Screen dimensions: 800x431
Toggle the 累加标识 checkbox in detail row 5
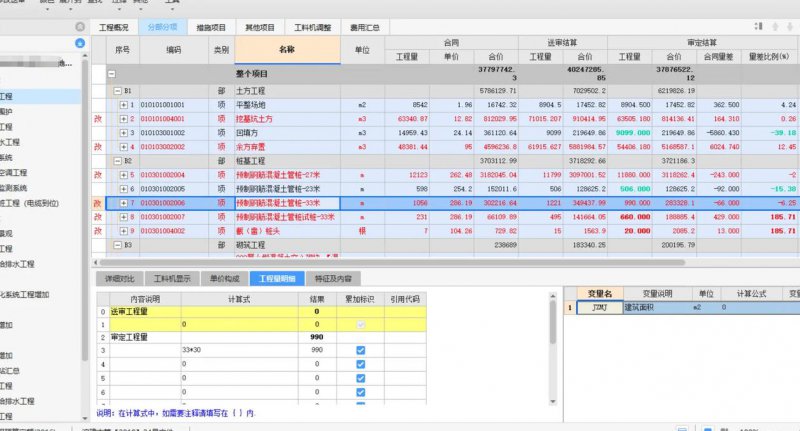coord(361,378)
